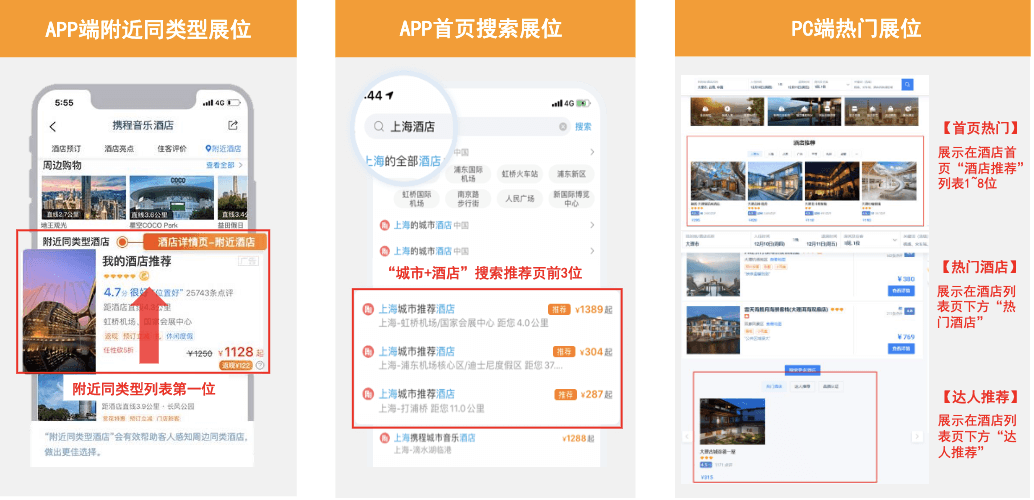Image resolution: width=1034 pixels, height=500 pixels.
Task: Tap the ¥1128 price
Action: tap(236, 352)
